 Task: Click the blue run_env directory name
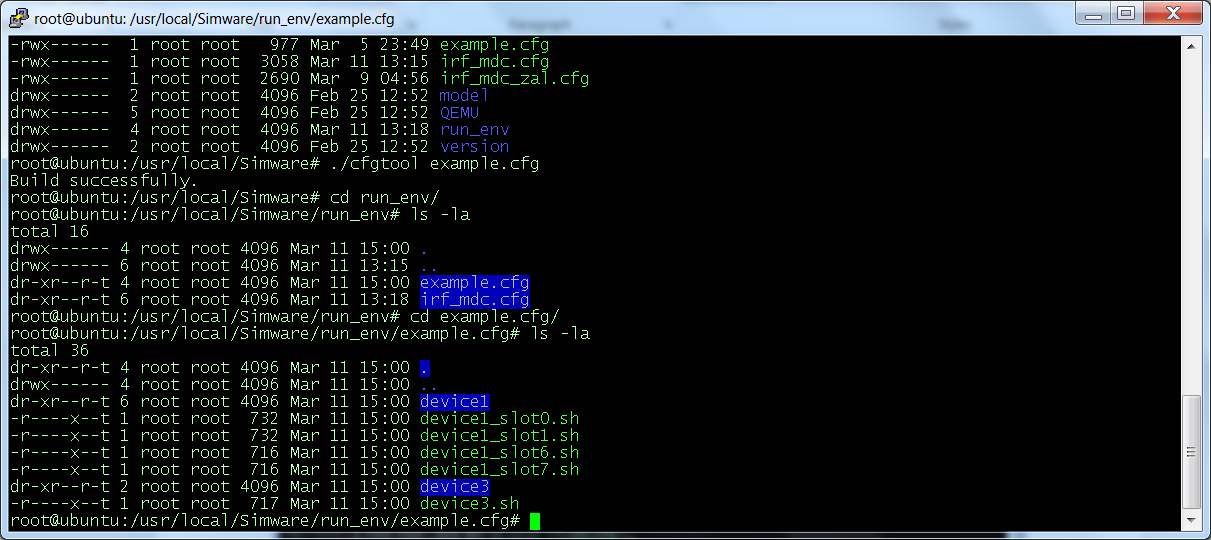click(x=474, y=130)
